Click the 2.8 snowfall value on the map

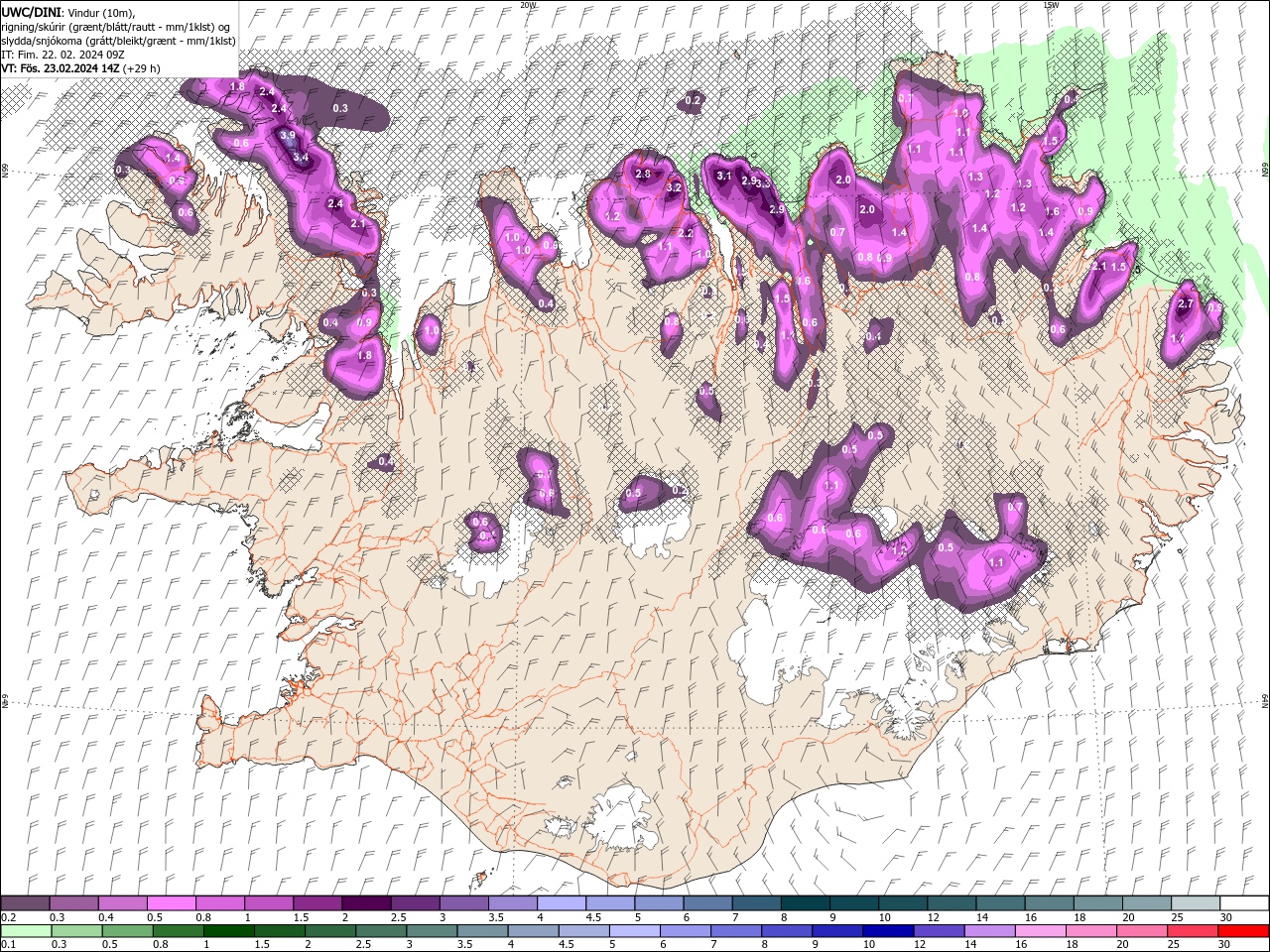point(643,174)
